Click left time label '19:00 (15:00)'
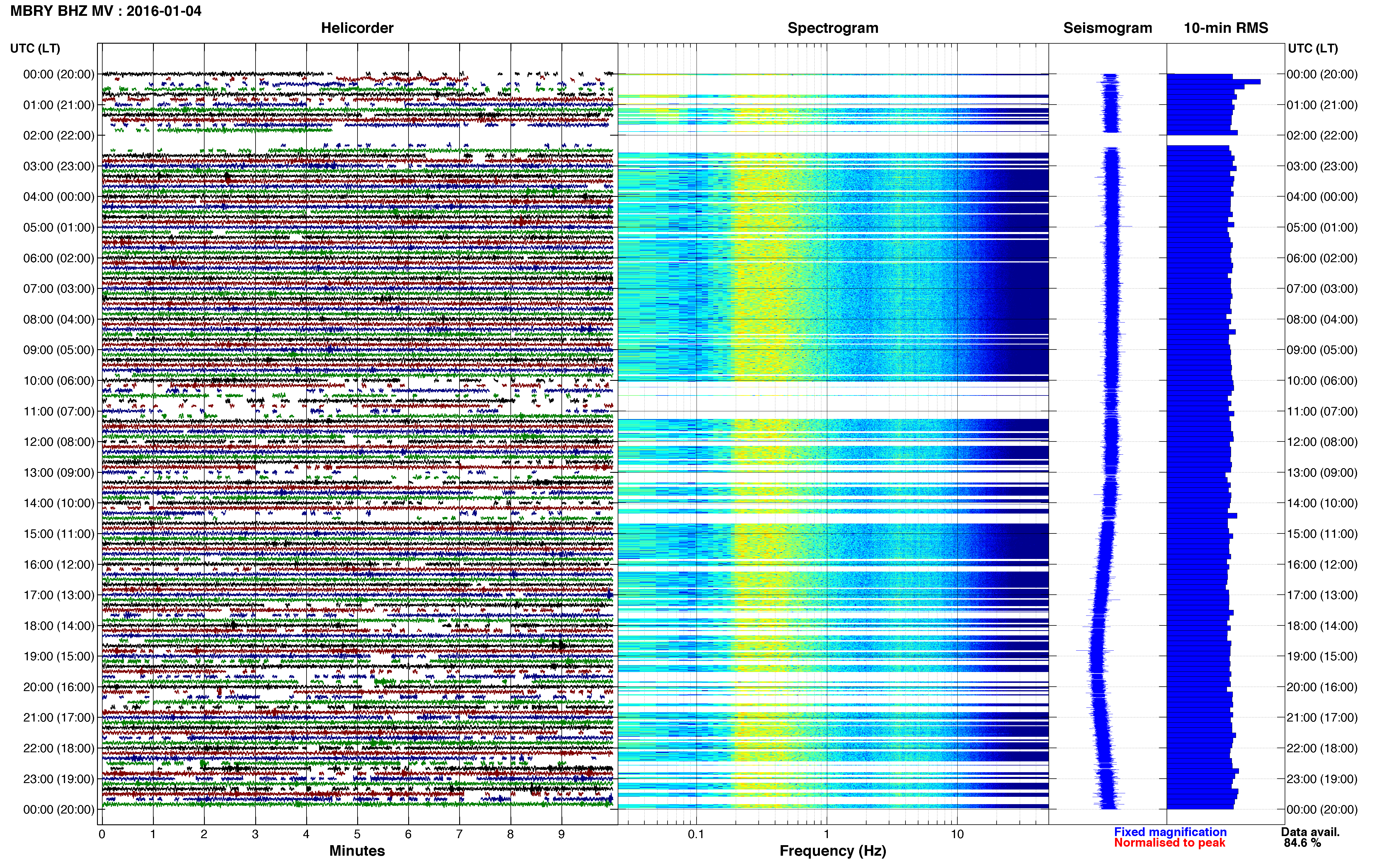 click(59, 656)
